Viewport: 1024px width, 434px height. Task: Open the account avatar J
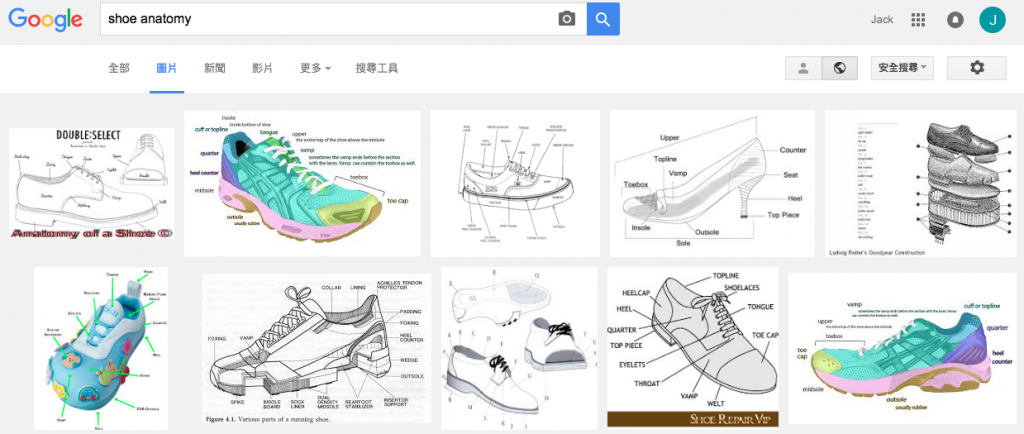tap(992, 20)
